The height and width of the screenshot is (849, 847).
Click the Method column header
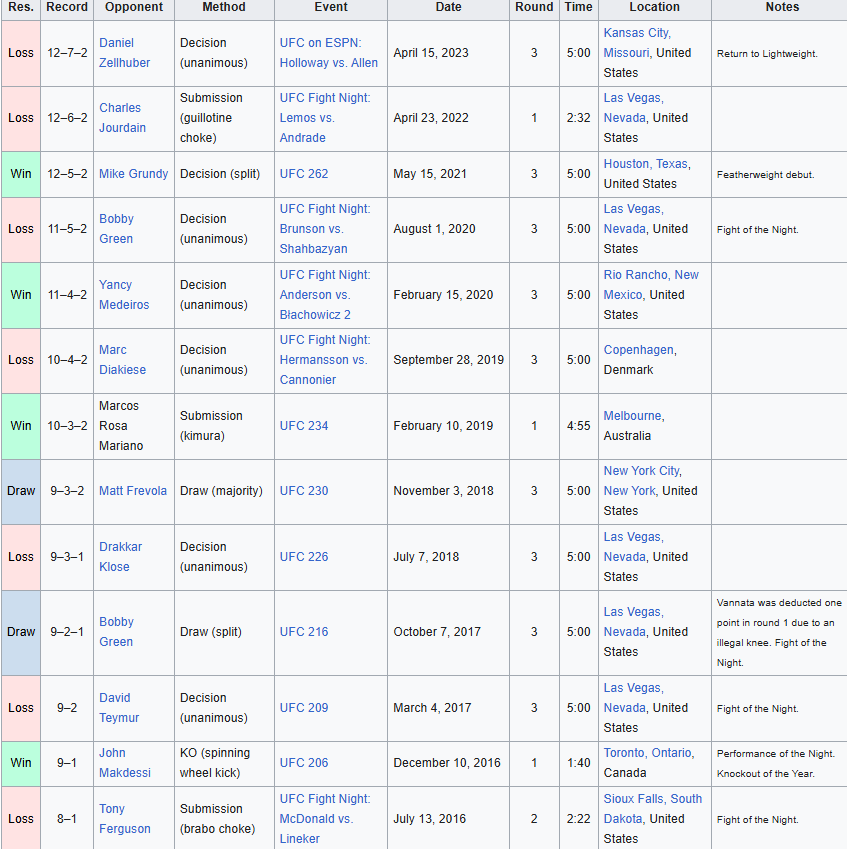pyautogui.click(x=224, y=7)
